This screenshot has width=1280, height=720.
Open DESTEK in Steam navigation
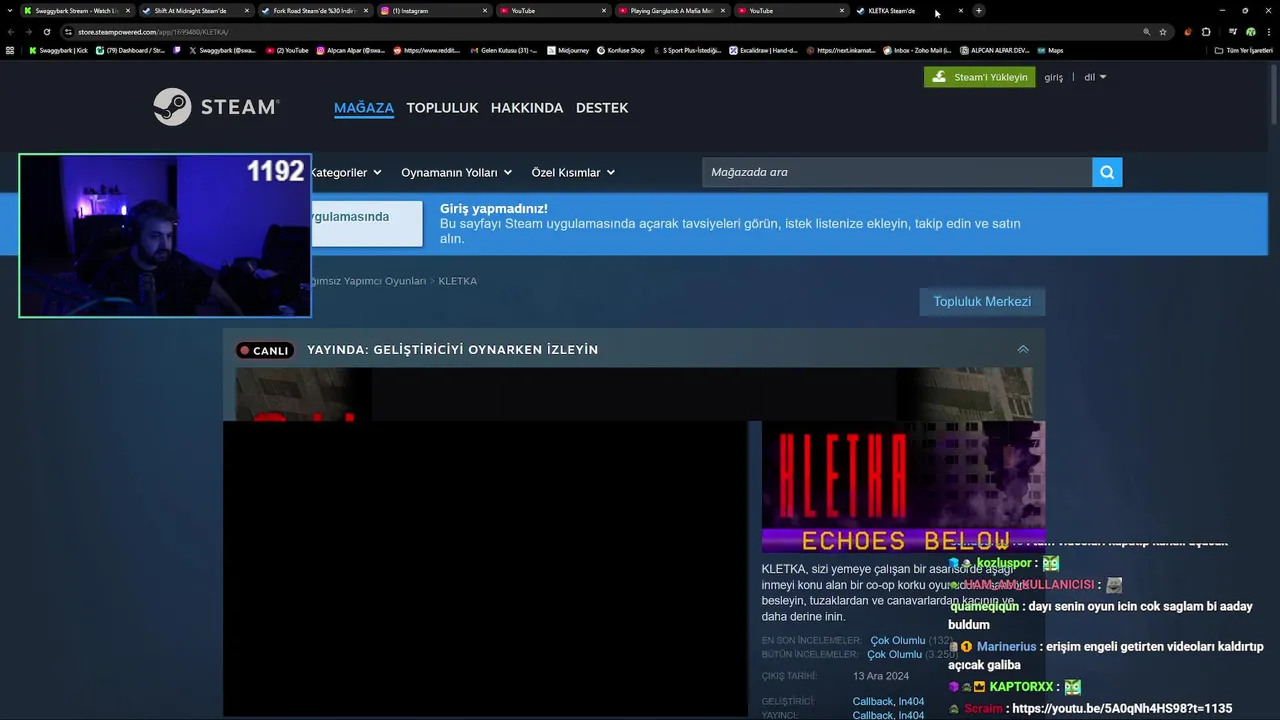[602, 108]
